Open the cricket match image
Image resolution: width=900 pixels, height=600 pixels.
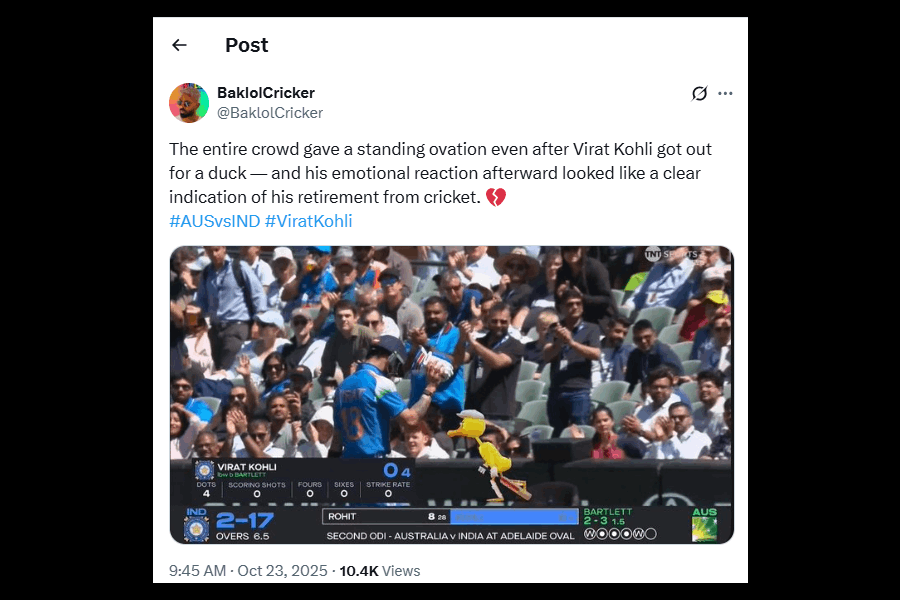tap(452, 395)
